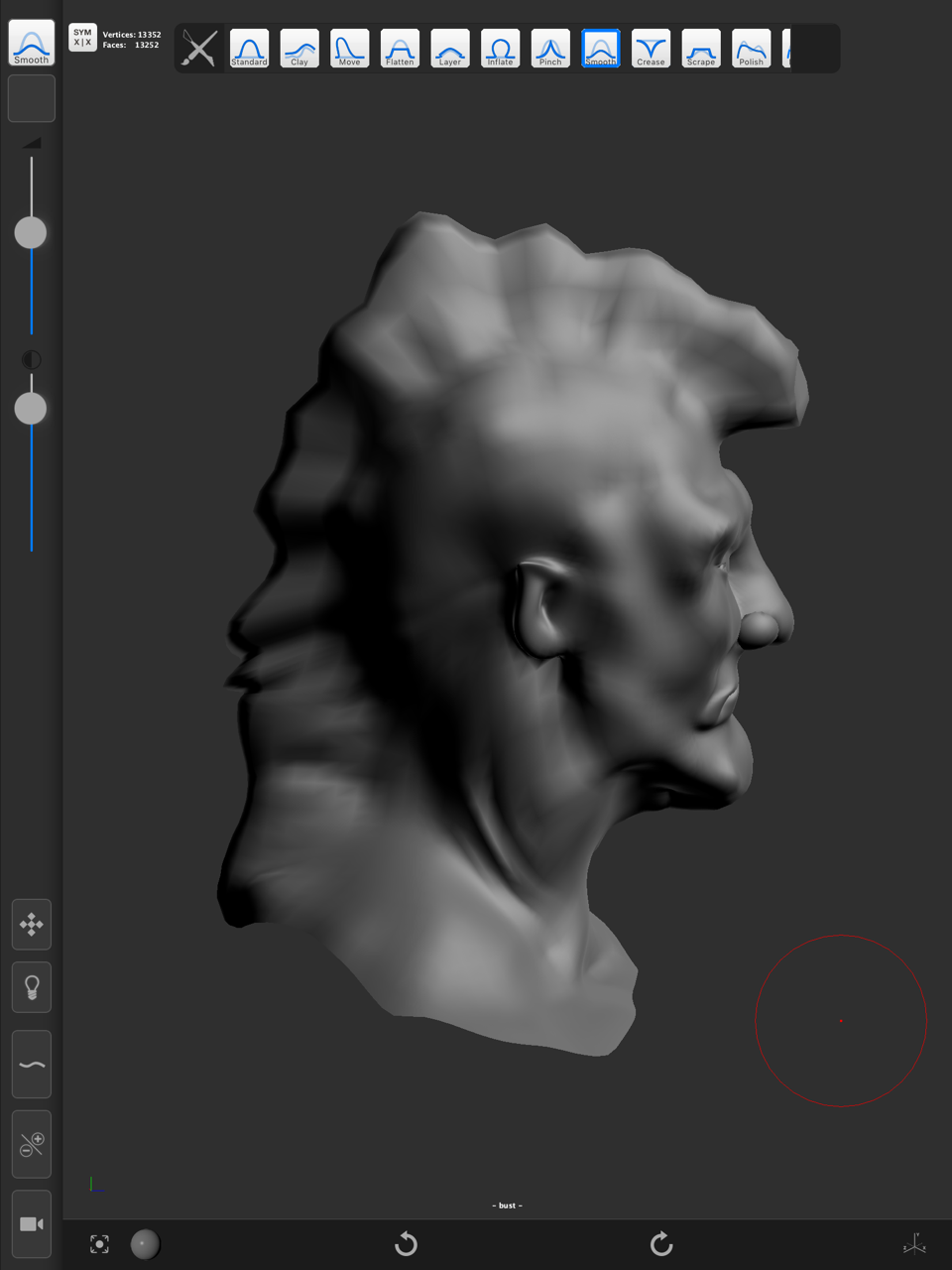Open the stroke curve settings icon
The image size is (952, 1270).
coord(32,1065)
